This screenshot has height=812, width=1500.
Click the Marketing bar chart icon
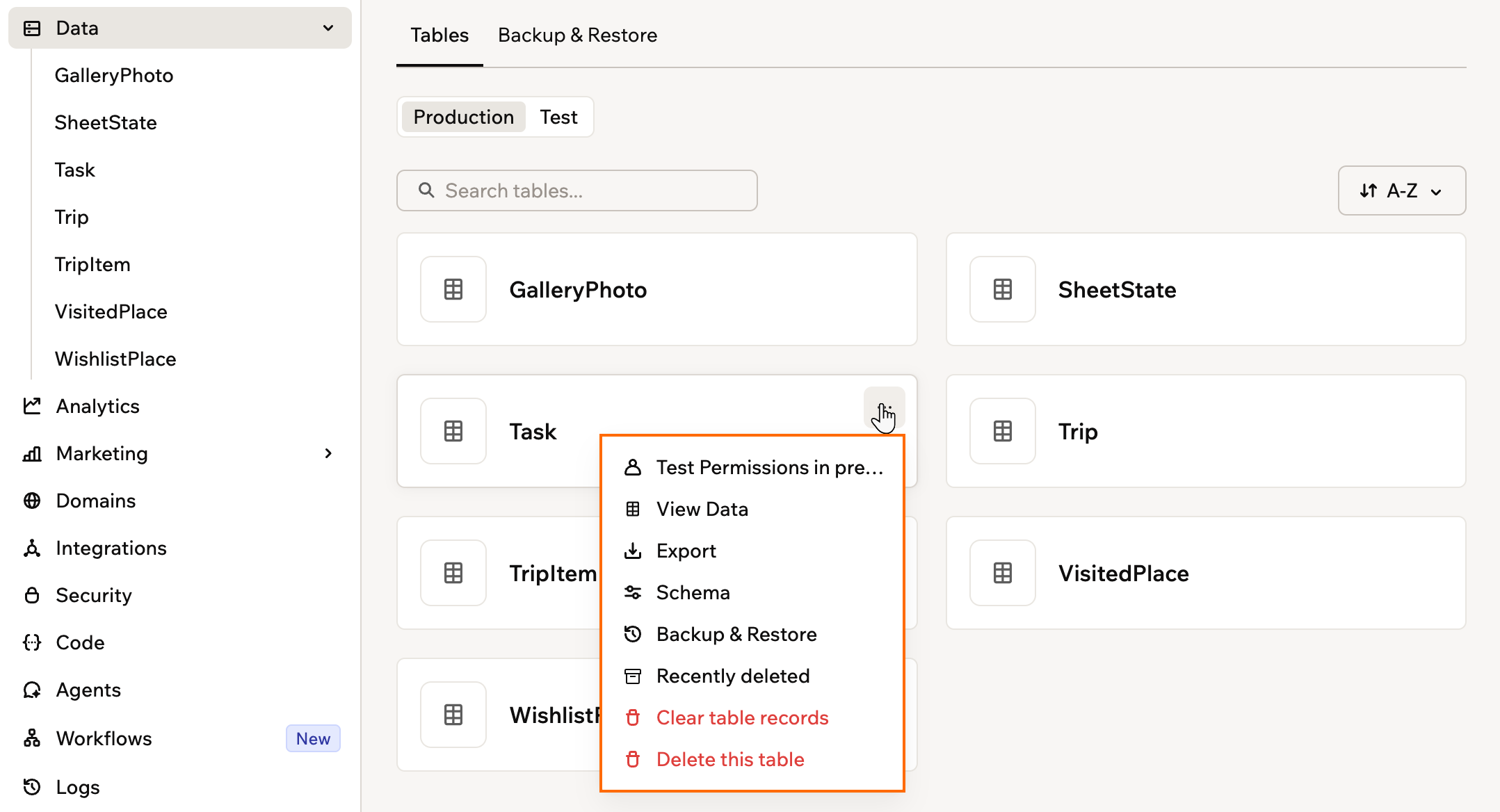point(32,453)
